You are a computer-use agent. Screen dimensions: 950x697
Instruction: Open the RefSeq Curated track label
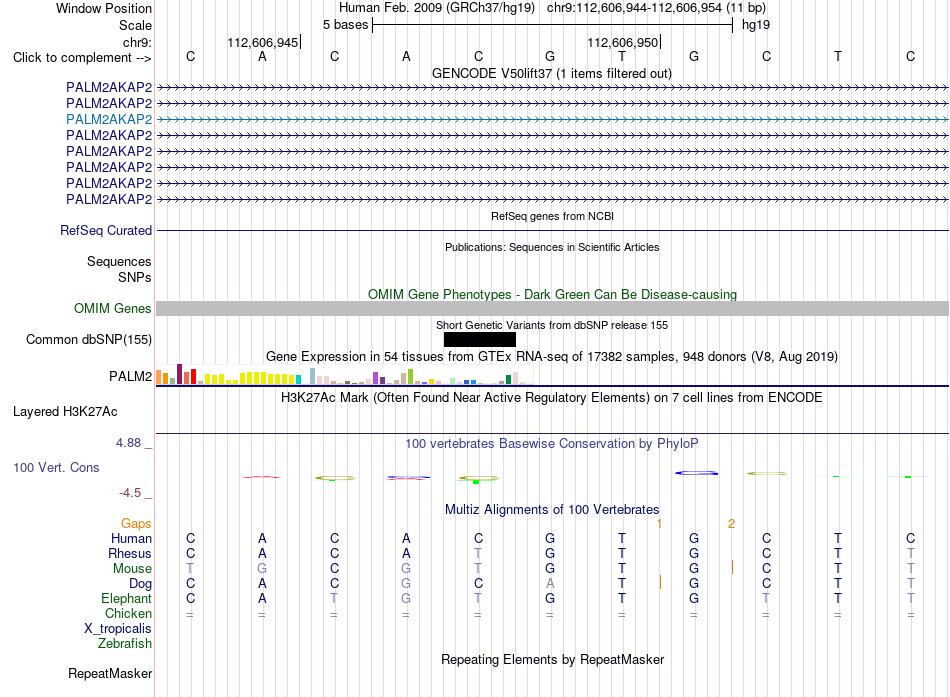point(106,230)
